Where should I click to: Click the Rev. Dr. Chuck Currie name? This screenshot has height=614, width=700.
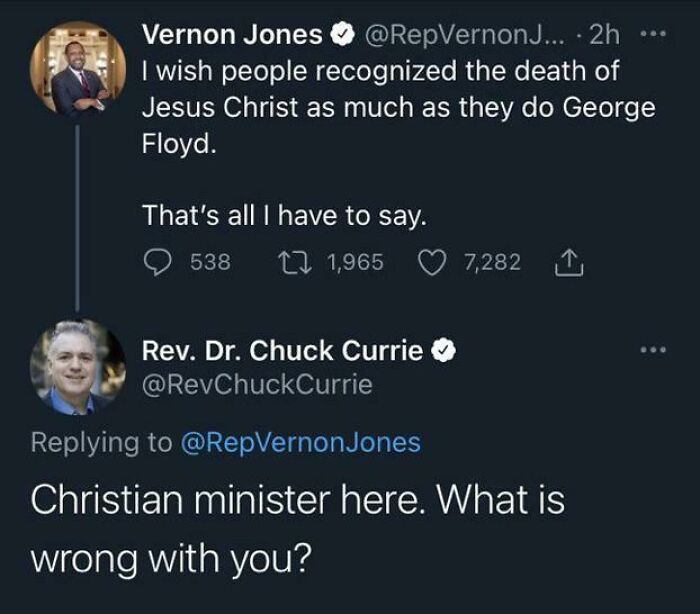tap(283, 351)
